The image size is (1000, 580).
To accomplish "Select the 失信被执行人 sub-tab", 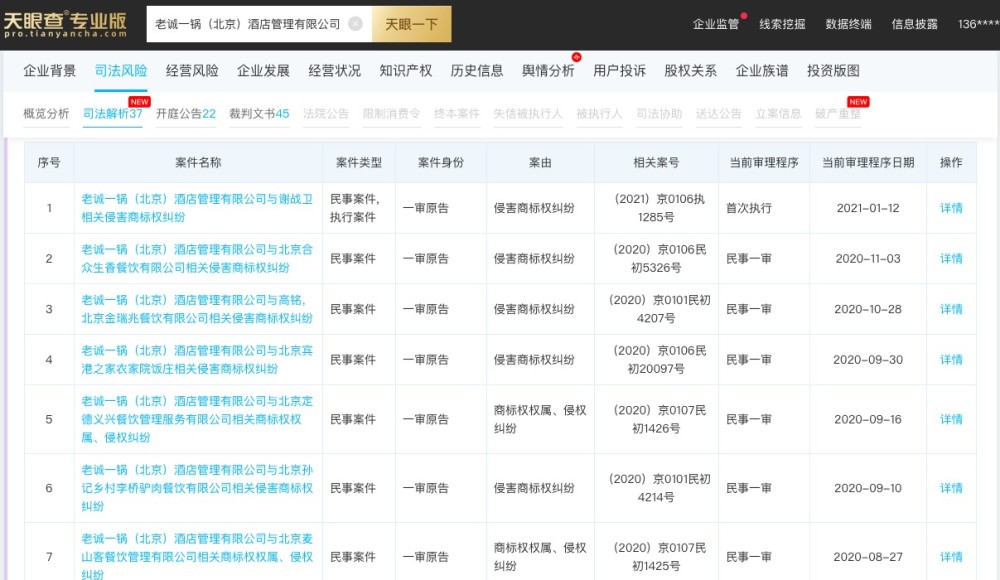I will pos(528,114).
